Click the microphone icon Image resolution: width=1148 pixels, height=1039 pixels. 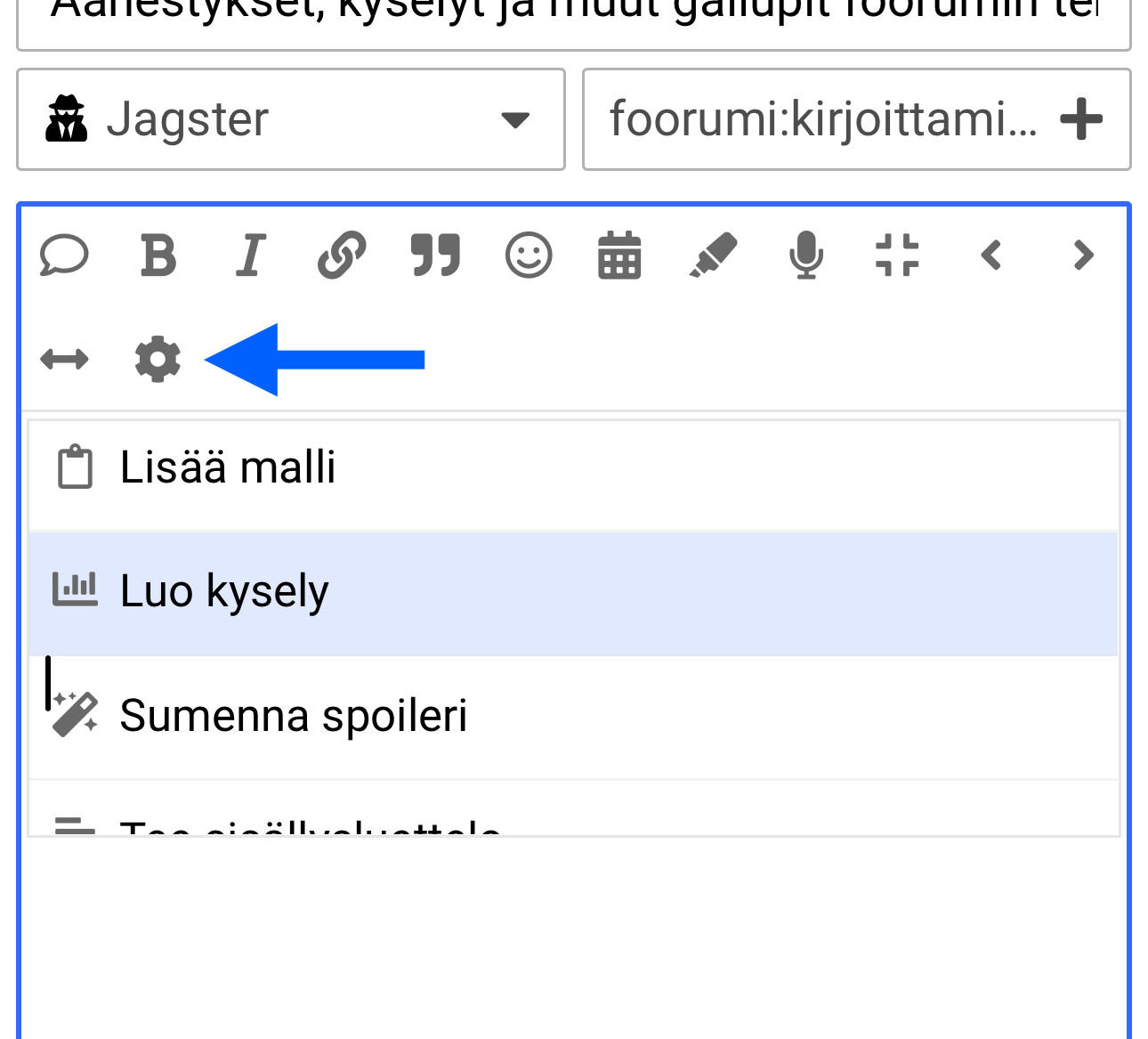806,256
